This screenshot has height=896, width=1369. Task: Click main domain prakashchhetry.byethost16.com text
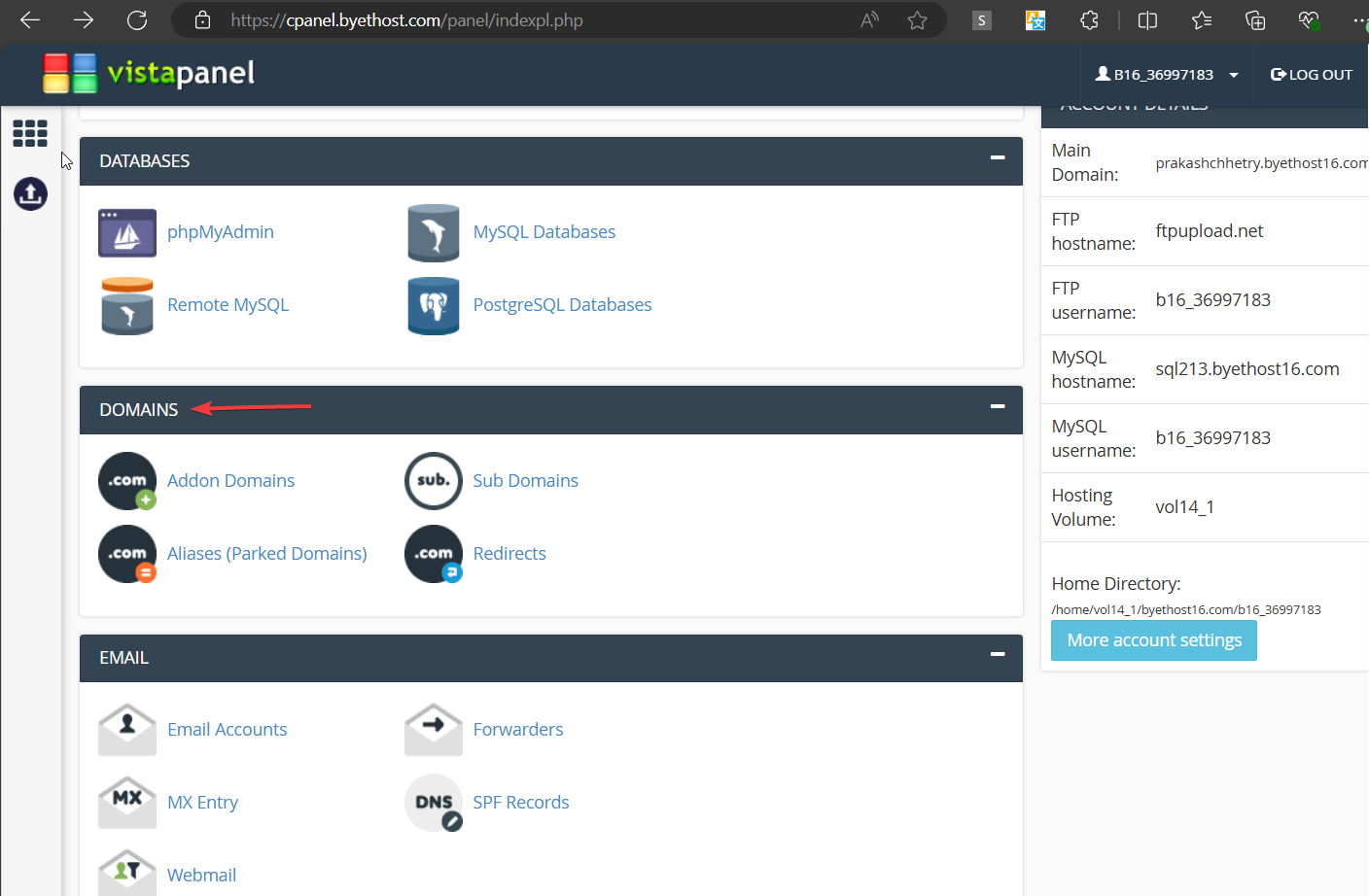point(1261,163)
